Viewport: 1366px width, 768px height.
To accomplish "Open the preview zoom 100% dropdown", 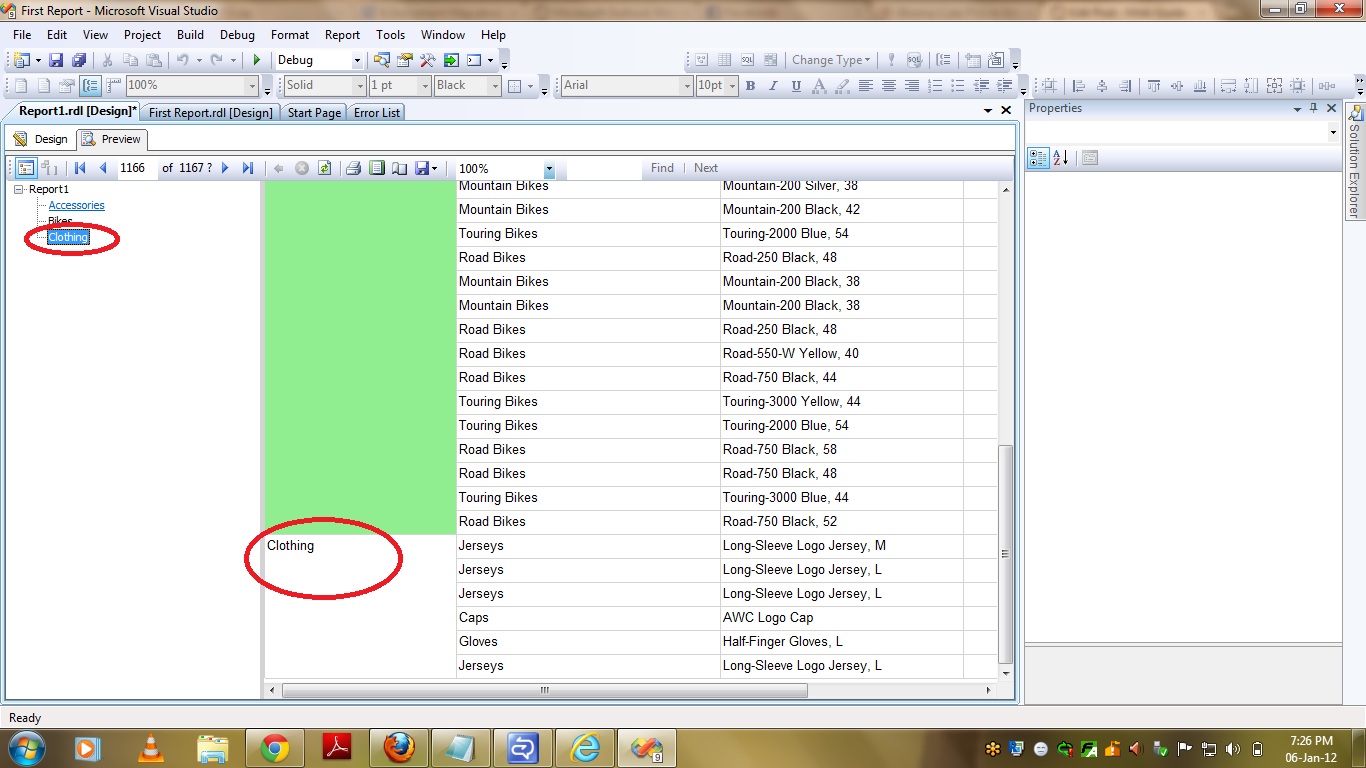I will click(549, 169).
